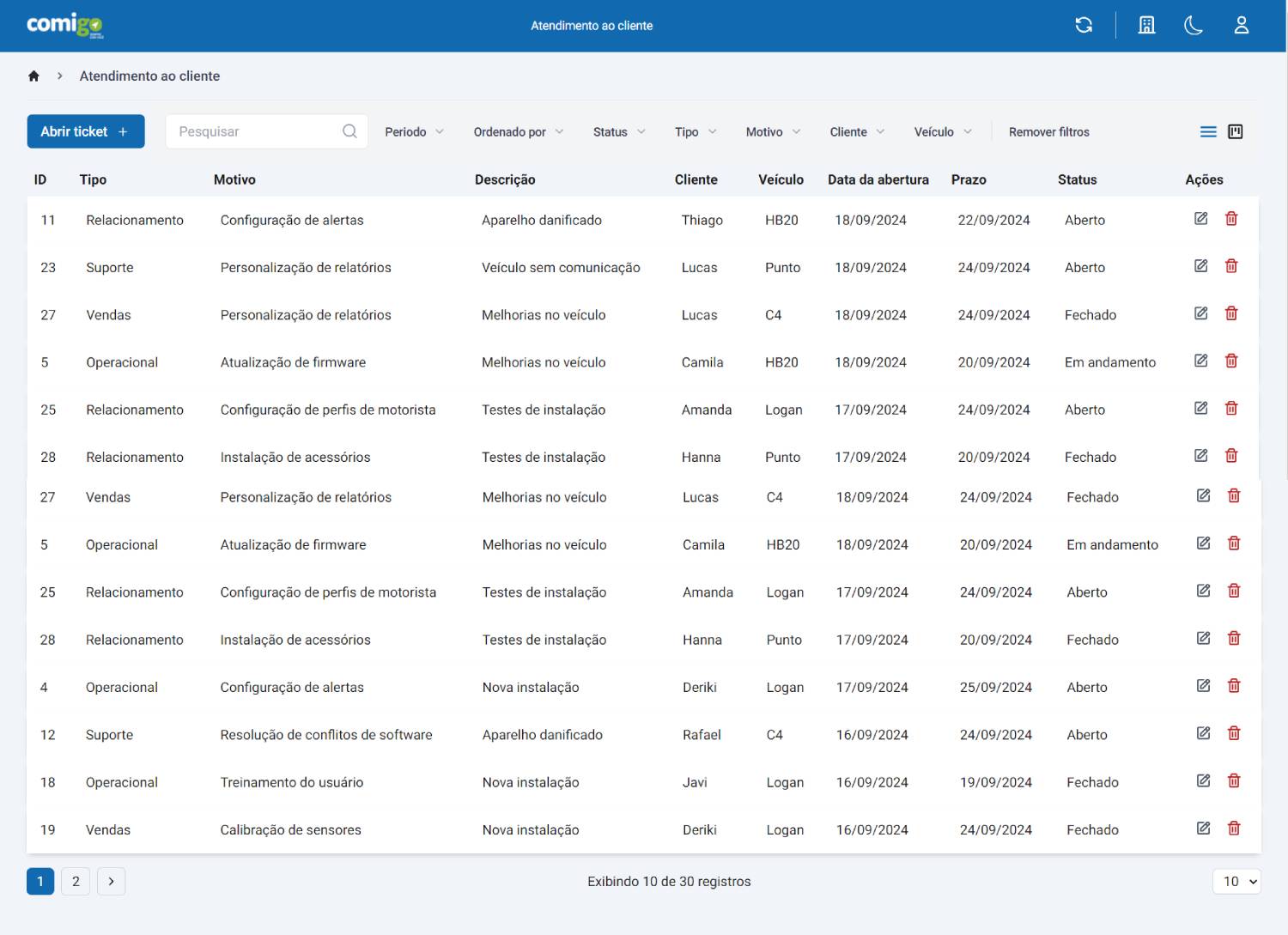Open the Cliente filter dropdown
Image resolution: width=1288 pixels, height=935 pixels.
click(x=857, y=131)
